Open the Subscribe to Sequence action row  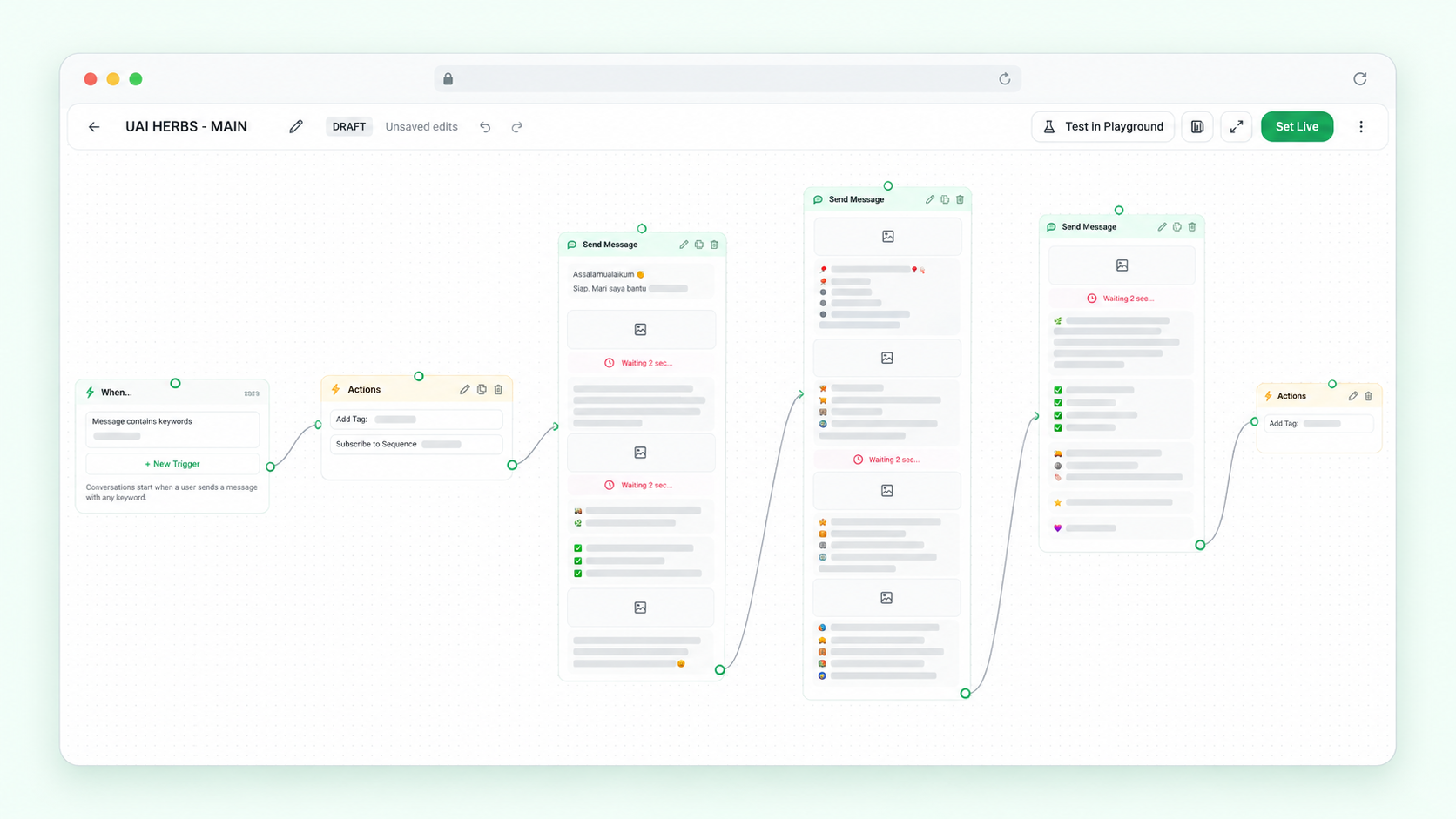pos(416,444)
